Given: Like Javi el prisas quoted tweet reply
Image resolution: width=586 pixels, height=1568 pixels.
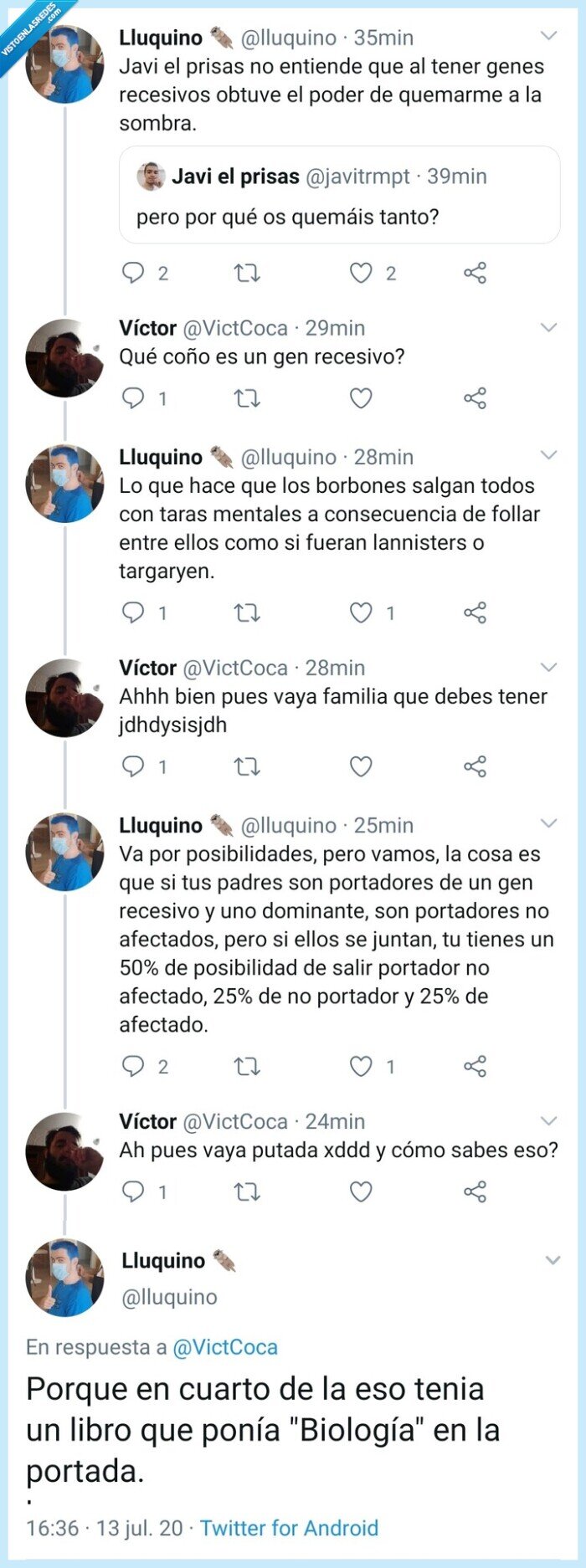Looking at the screenshot, I should point(360,270).
